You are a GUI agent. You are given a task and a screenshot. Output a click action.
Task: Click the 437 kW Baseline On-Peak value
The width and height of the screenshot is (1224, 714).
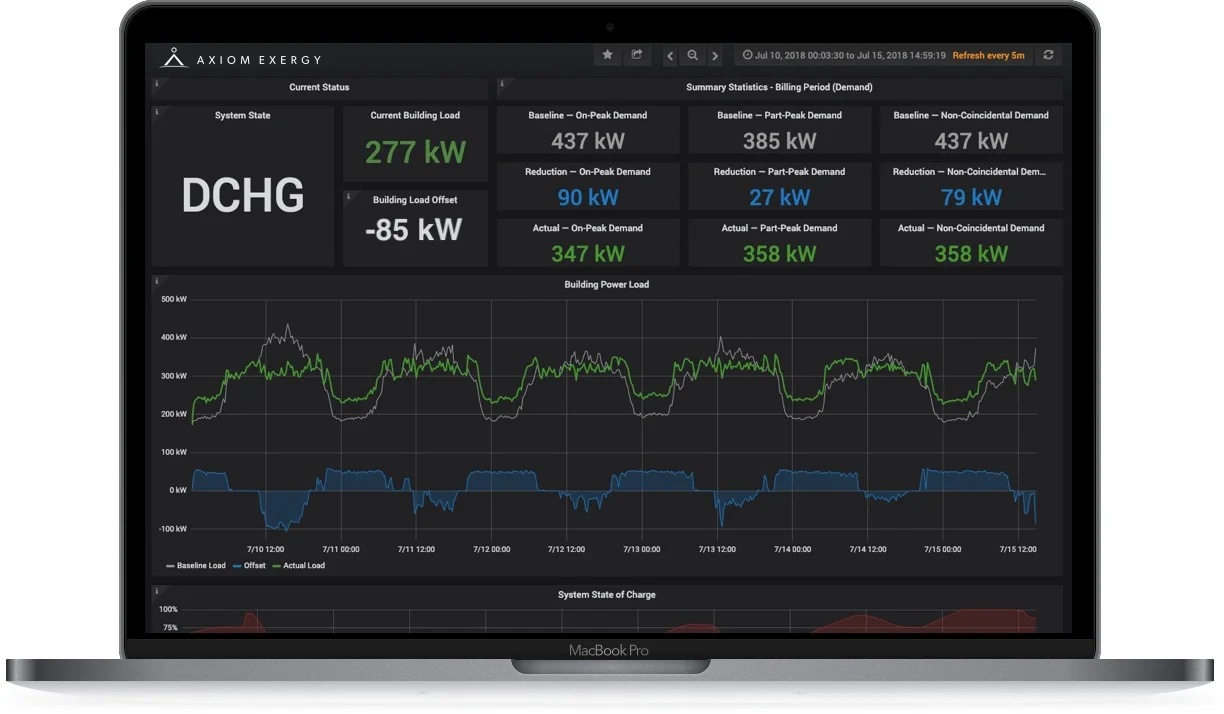pos(588,141)
